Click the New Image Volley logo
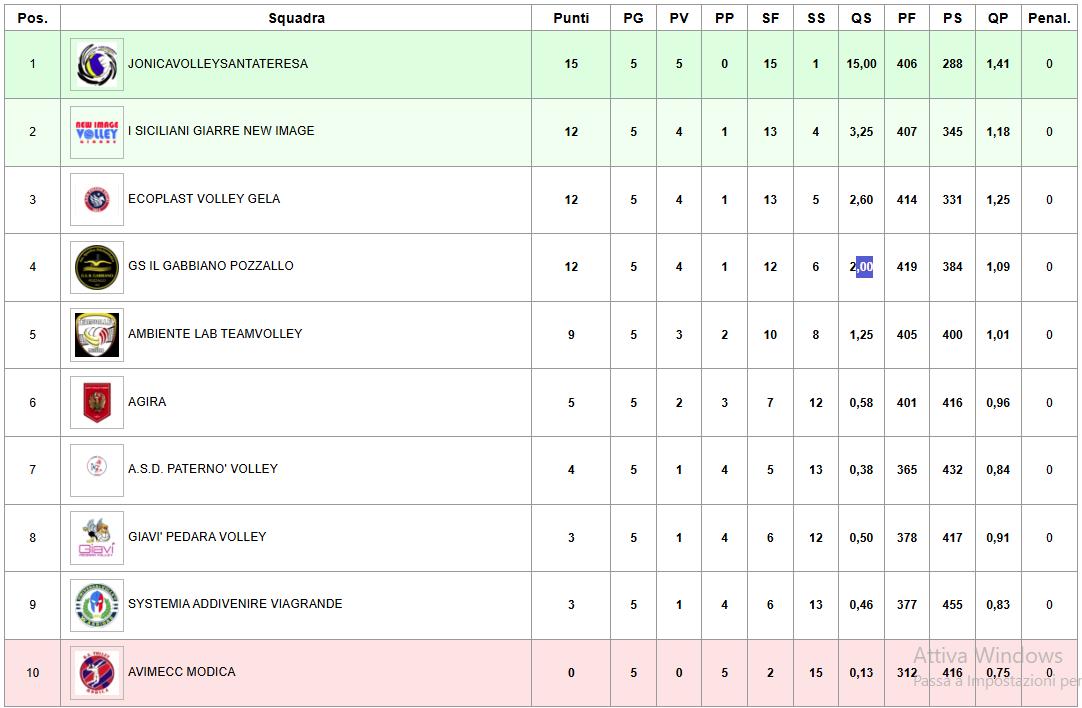Viewport: 1082px width, 708px height. point(97,132)
